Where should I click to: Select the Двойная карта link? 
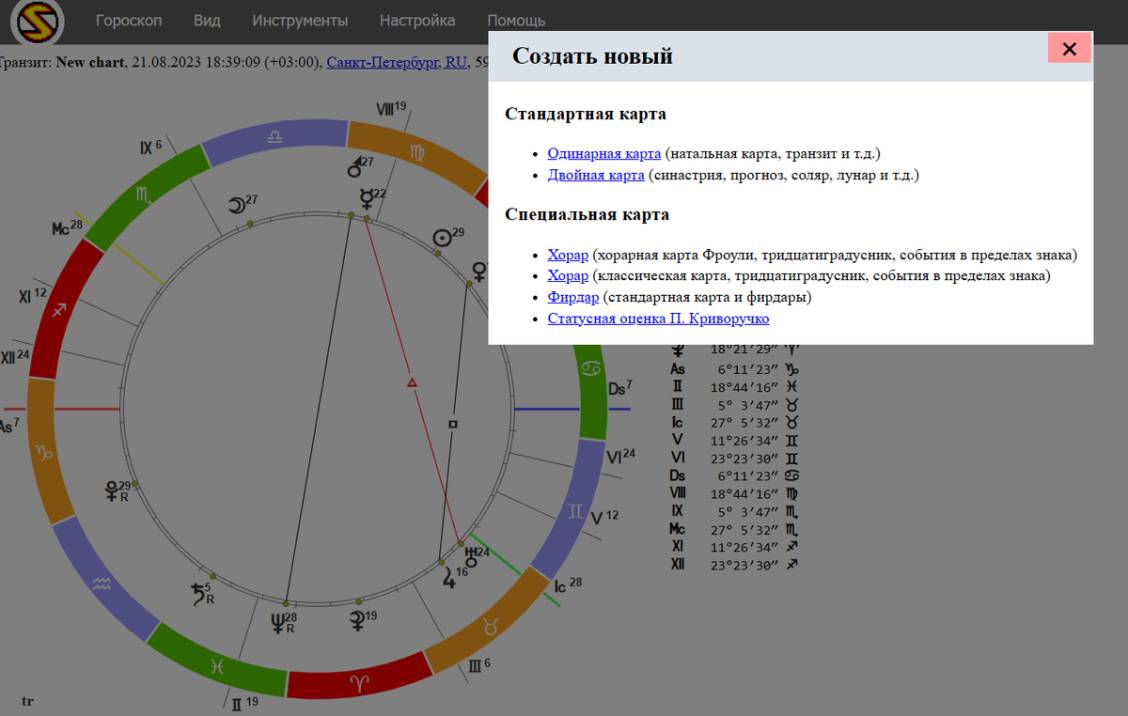coord(596,175)
